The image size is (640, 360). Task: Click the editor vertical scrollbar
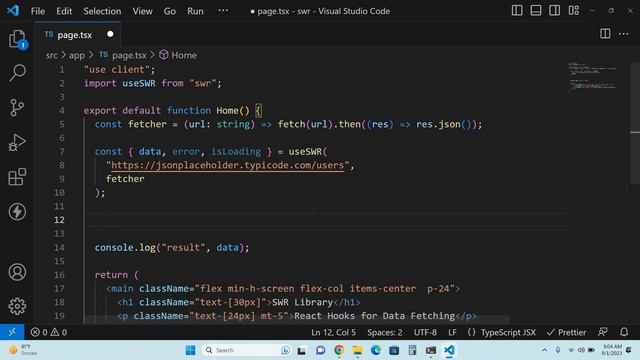635,122
